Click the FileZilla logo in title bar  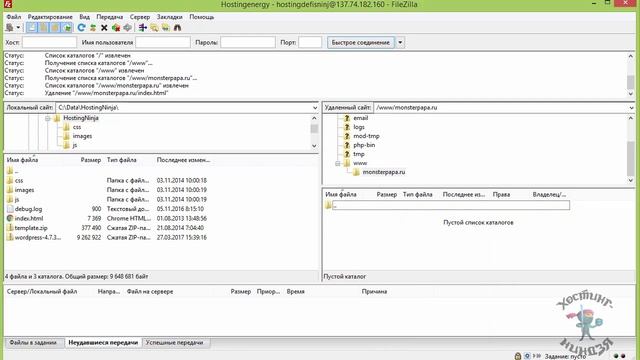7,4
